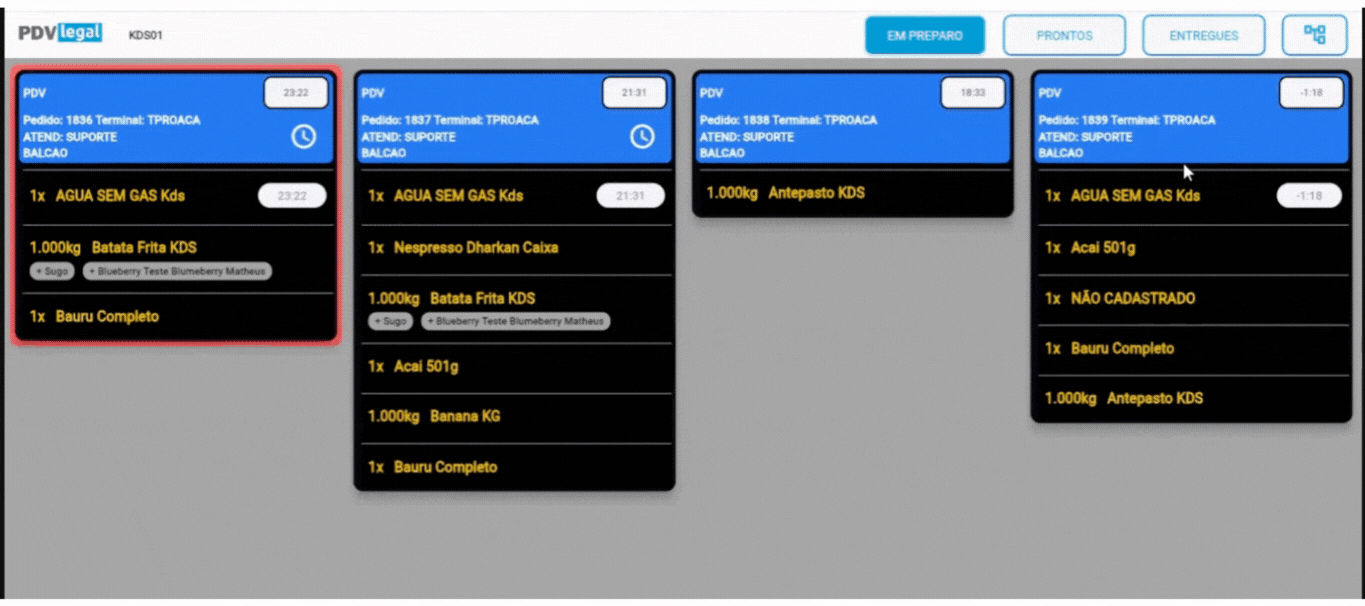Image resolution: width=1365 pixels, height=606 pixels.
Task: Click the PDV Legal logo
Action: 60,33
